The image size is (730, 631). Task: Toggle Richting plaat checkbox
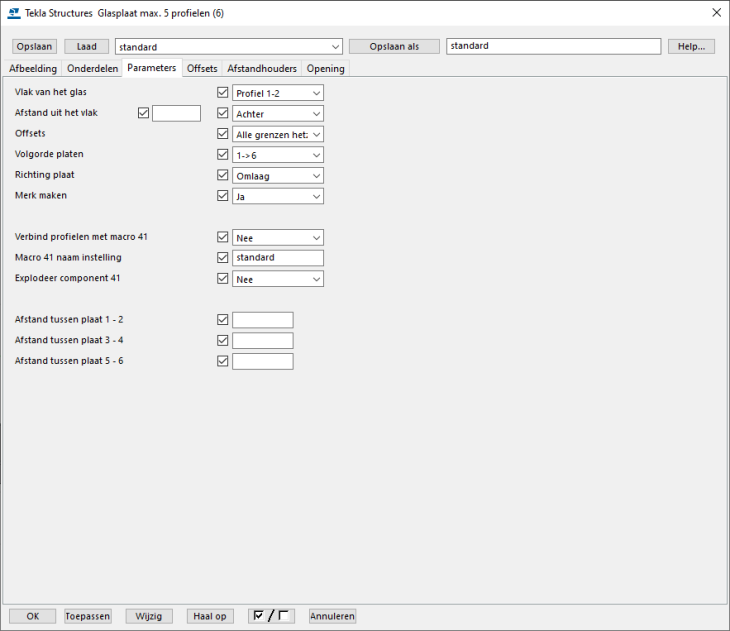coord(223,175)
